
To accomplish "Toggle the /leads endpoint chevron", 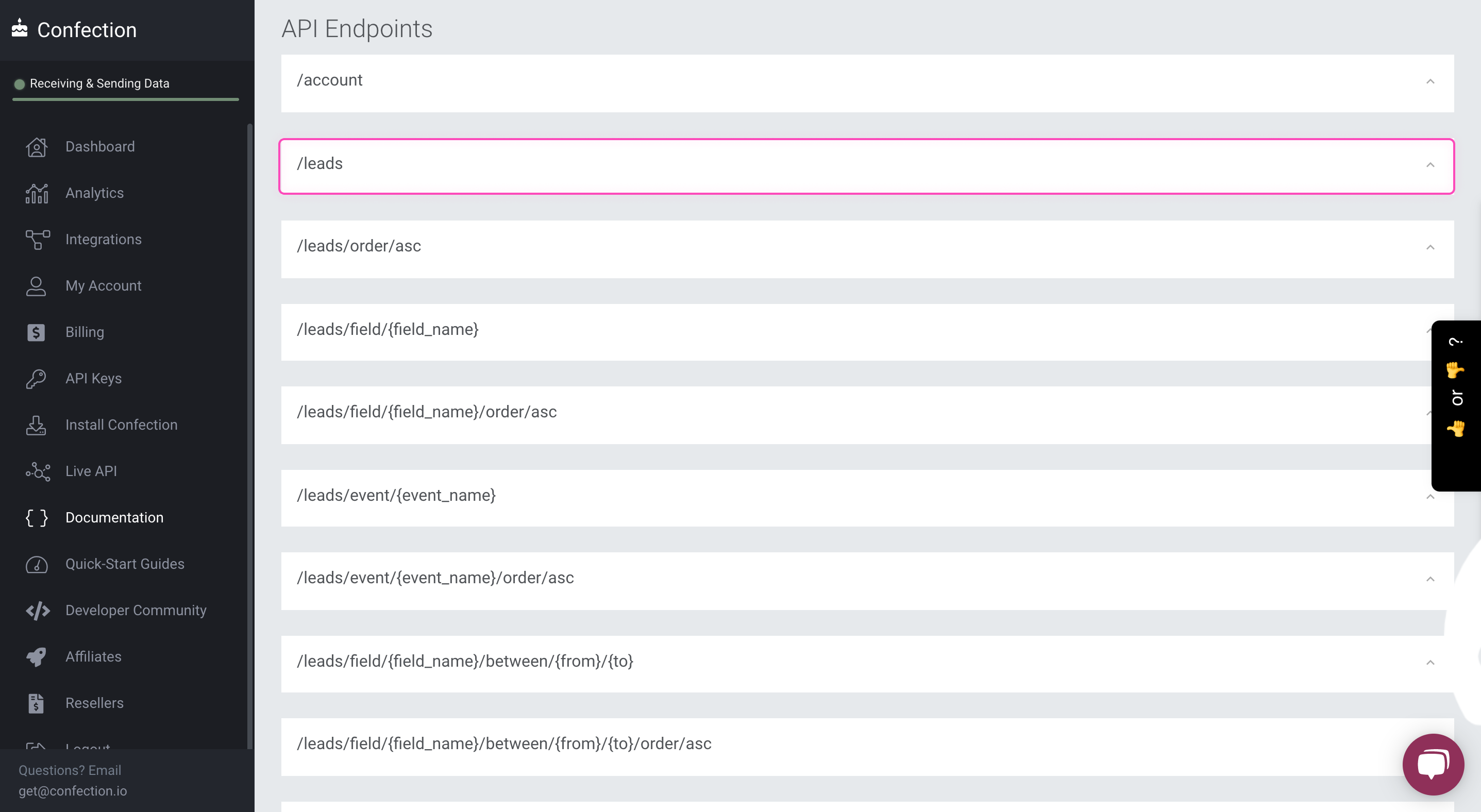I will tap(1430, 165).
